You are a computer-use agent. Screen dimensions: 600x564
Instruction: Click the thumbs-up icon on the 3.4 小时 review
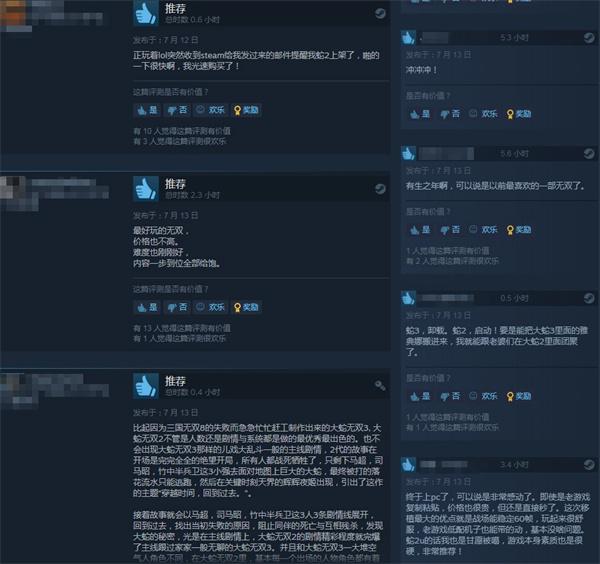408,465
